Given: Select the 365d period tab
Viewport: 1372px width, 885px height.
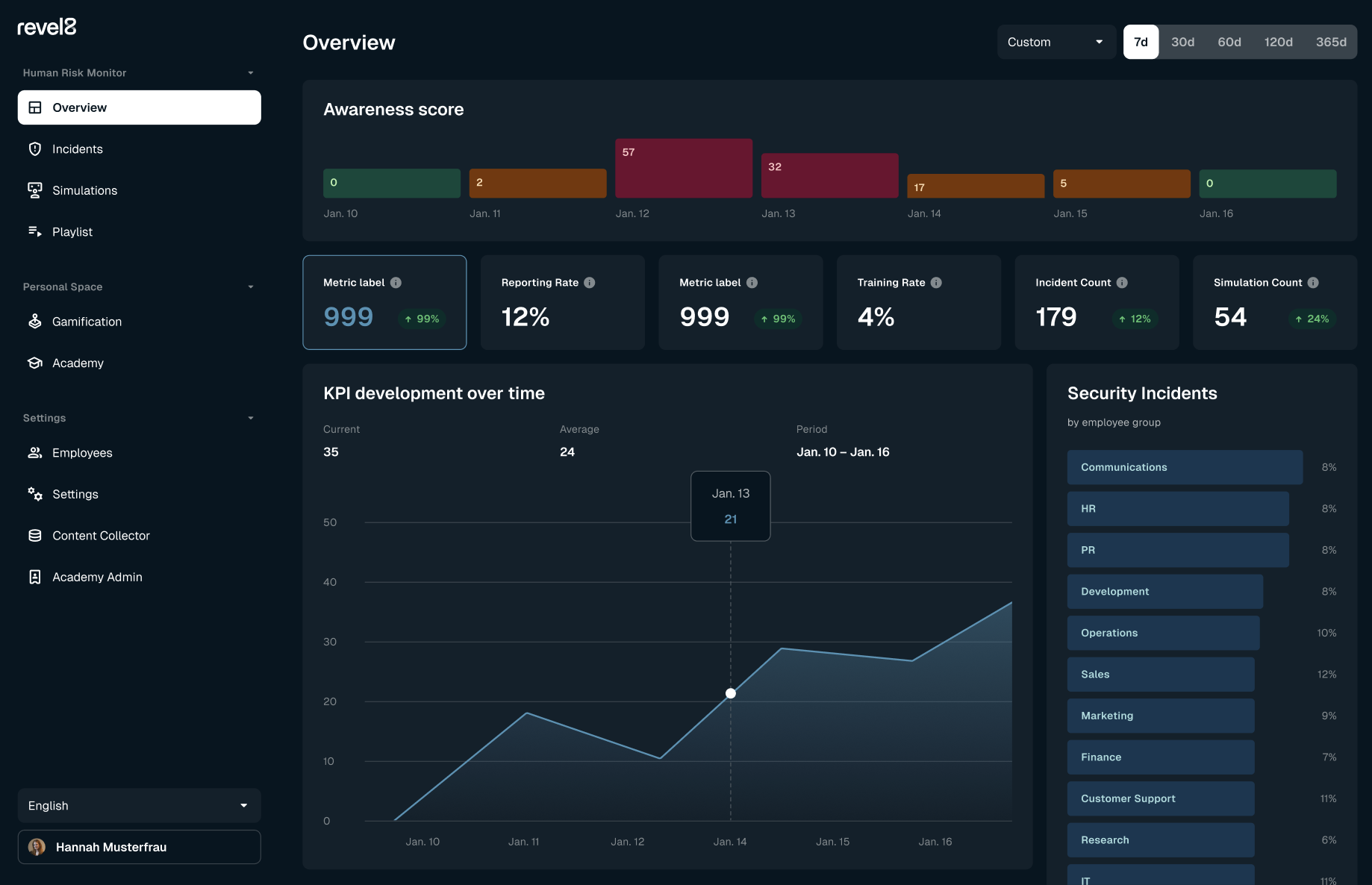Looking at the screenshot, I should [x=1331, y=42].
